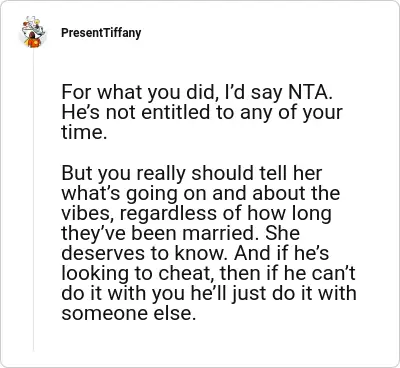Click the line 'deserves to know. And if he's'

[195, 253]
